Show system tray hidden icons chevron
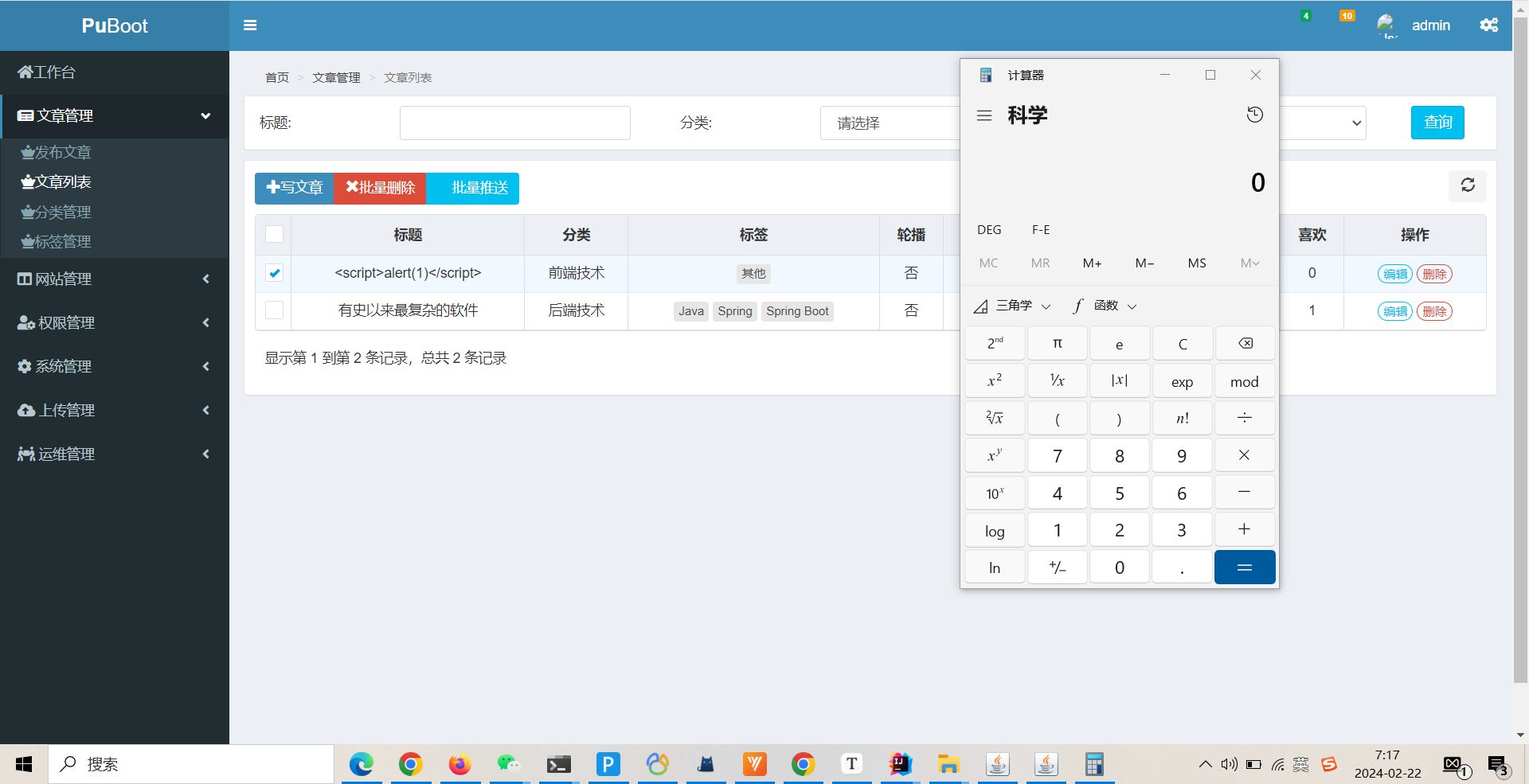This screenshot has width=1529, height=784. (1205, 764)
